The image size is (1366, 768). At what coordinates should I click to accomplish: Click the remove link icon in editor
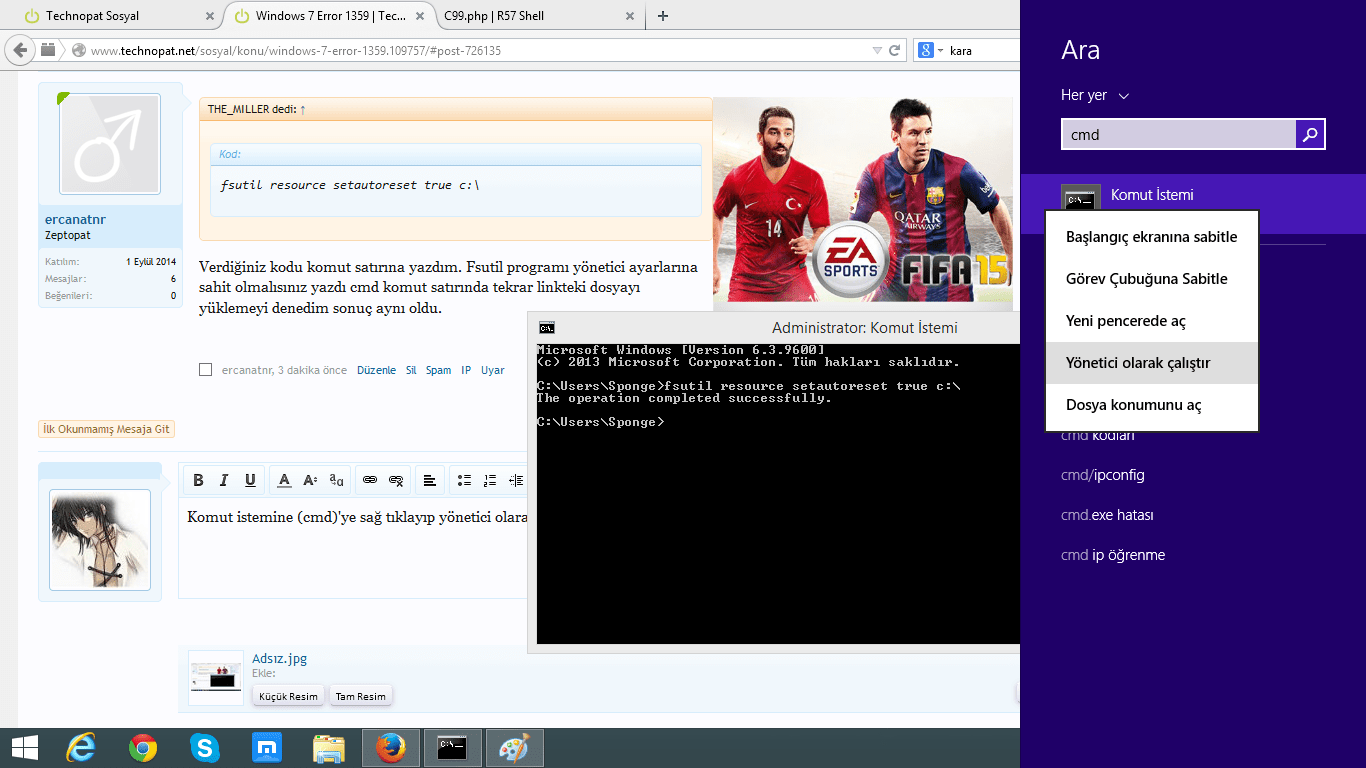396,480
